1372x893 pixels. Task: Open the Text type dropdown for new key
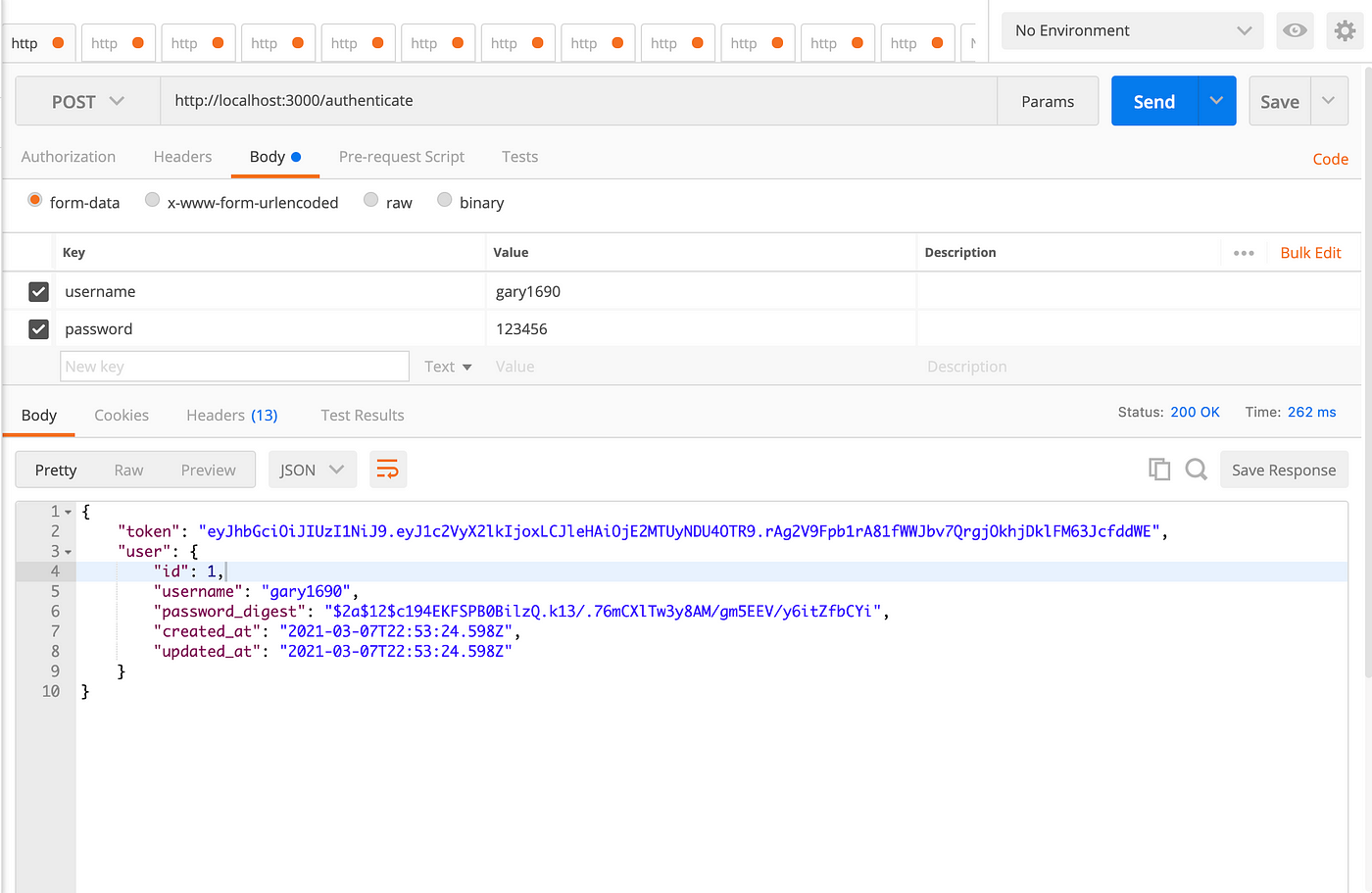[x=448, y=367]
